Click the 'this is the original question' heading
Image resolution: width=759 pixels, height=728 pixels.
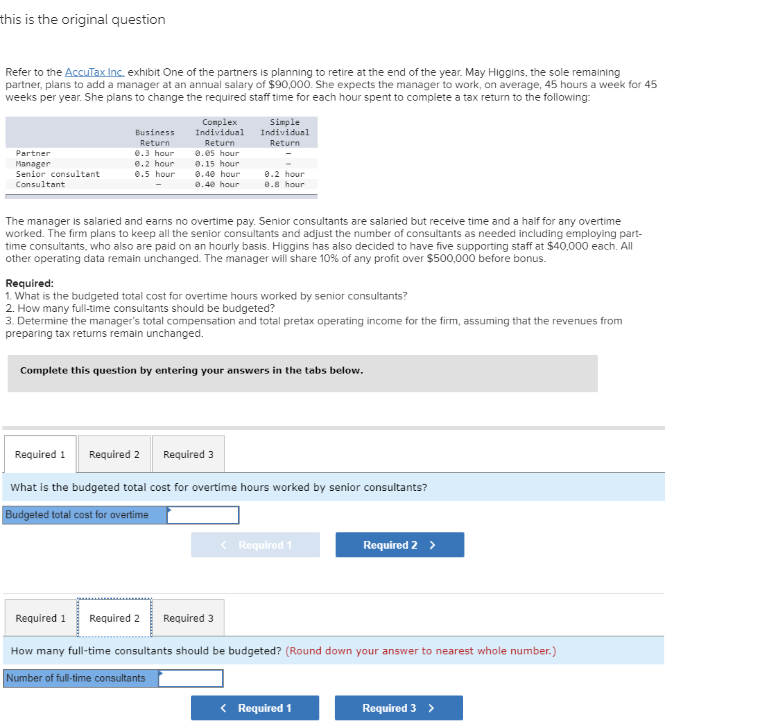83,19
